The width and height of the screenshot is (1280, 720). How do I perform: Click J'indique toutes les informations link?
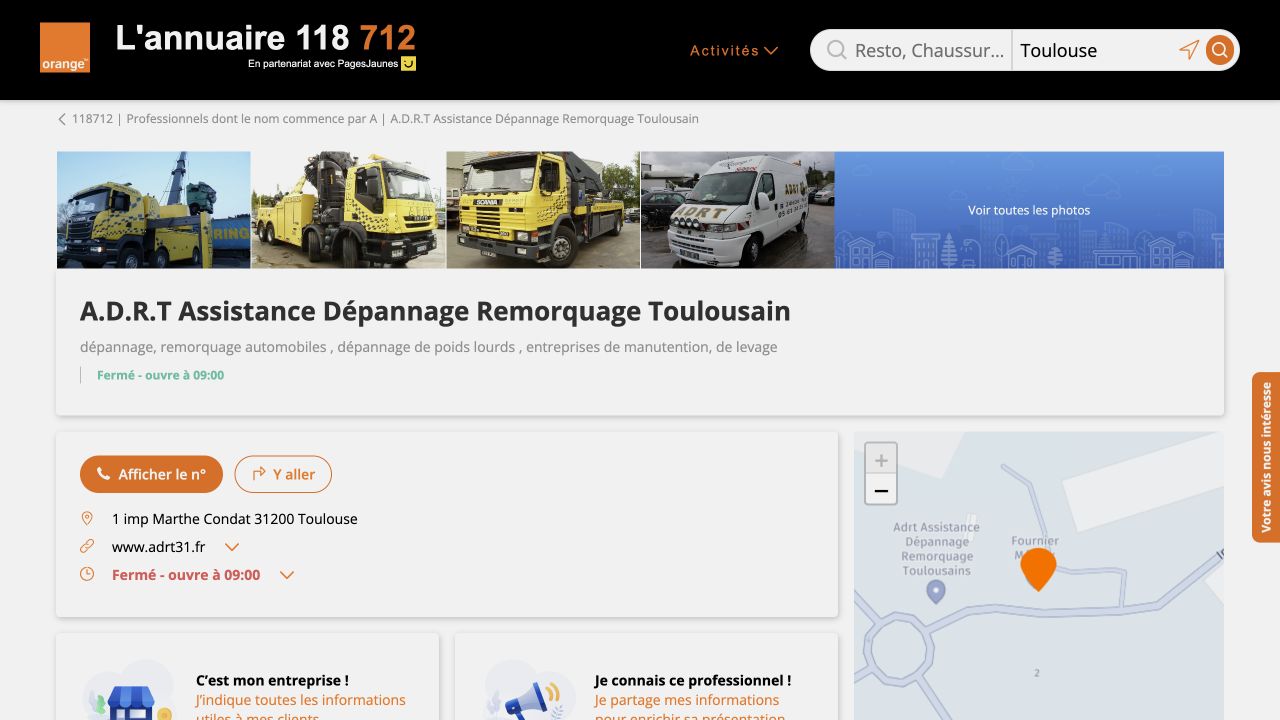pyautogui.click(x=301, y=708)
